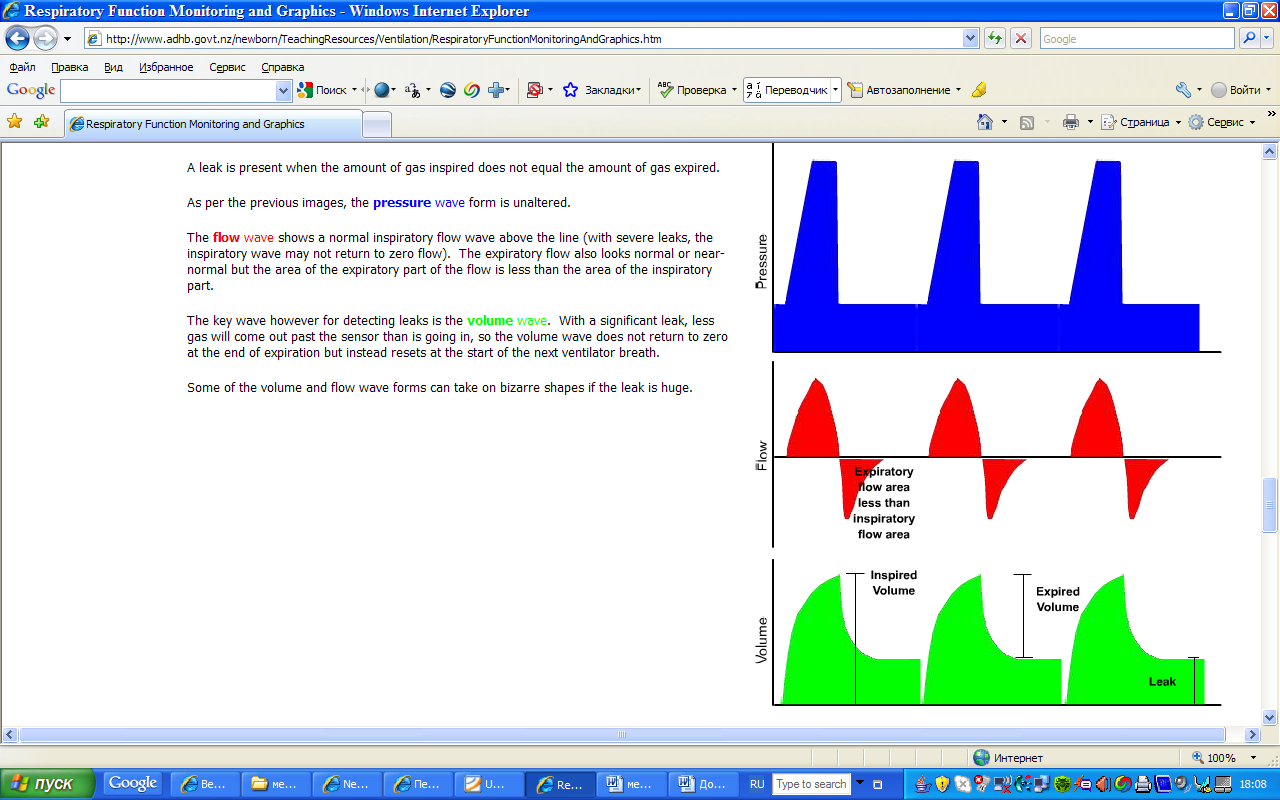Image resolution: width=1280 pixels, height=800 pixels.
Task: Open the Вид menu
Action: tap(113, 67)
